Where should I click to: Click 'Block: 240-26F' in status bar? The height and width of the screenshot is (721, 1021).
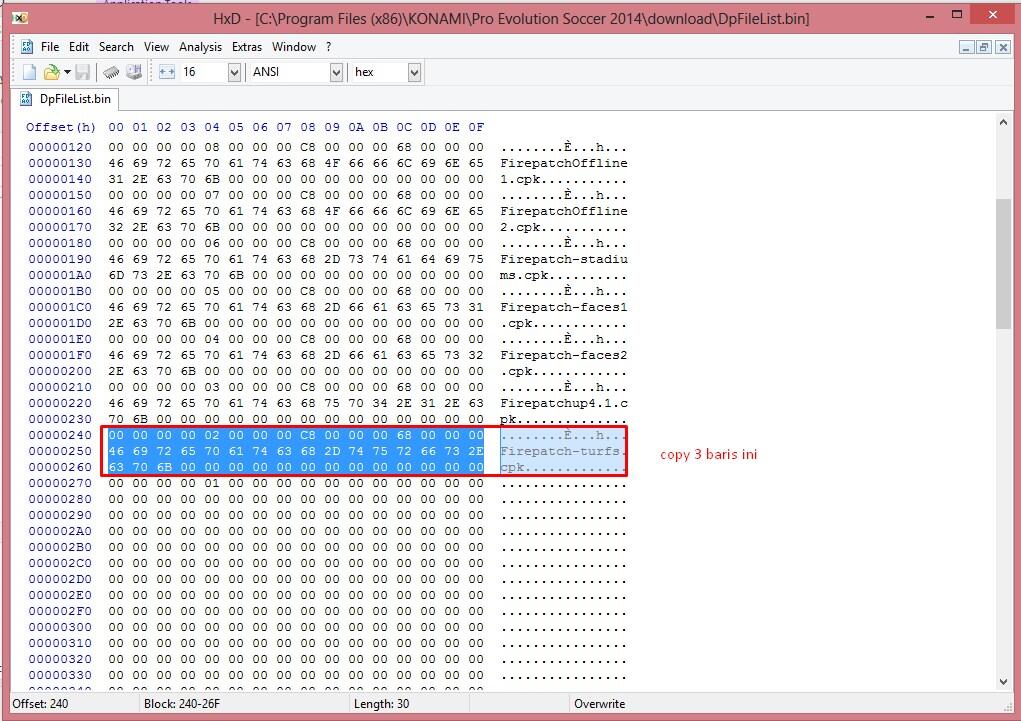182,704
